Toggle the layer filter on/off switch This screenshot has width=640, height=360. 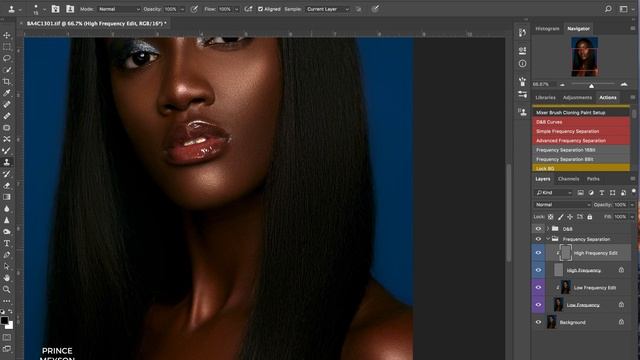(x=633, y=191)
